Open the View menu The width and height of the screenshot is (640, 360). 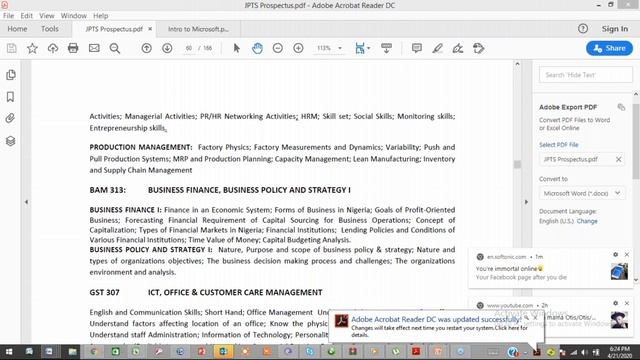tap(47, 16)
